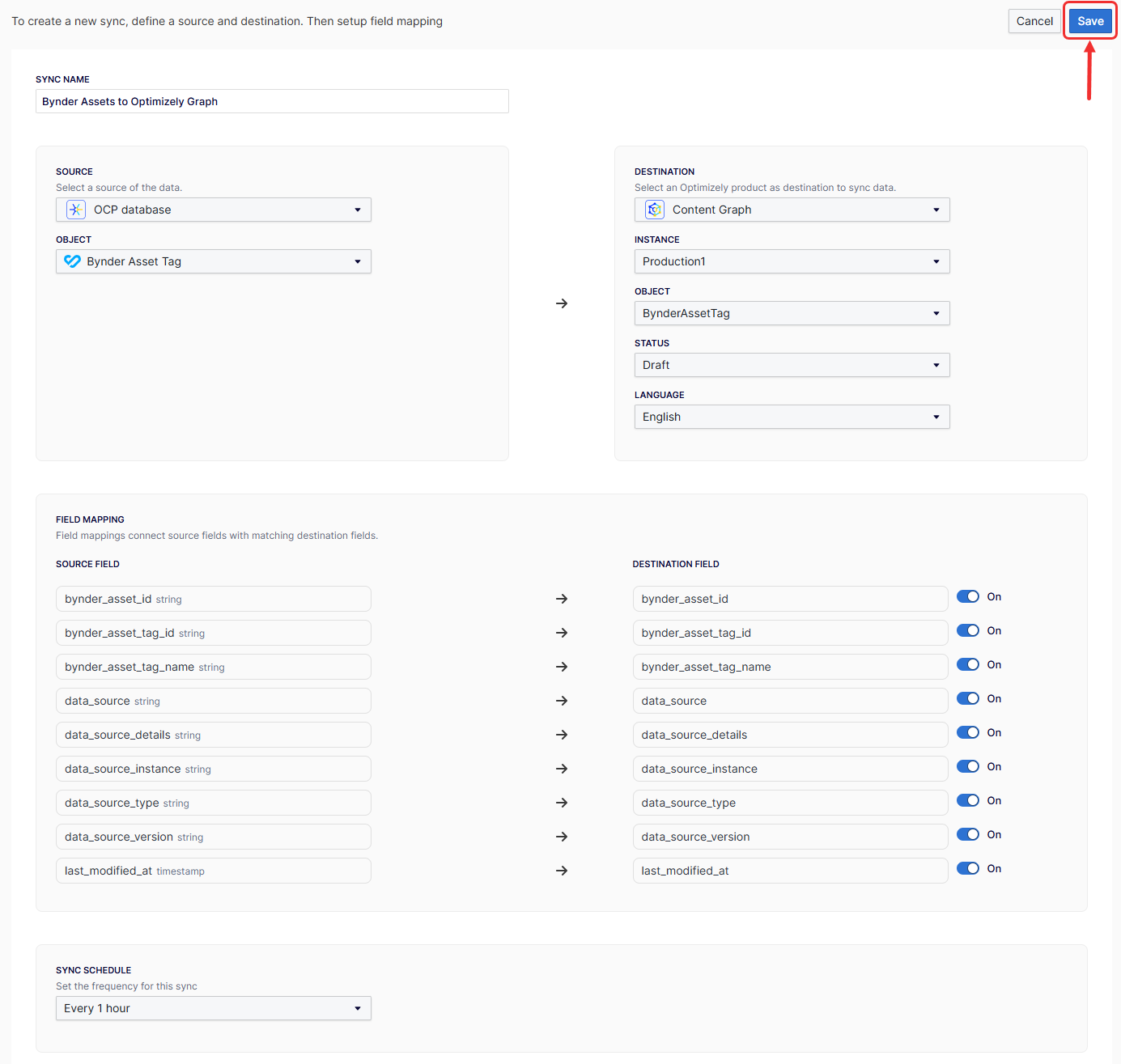Screen dimensions: 1121x1064
Task: Click source field last_modified_at timestamp
Action: click(x=214, y=871)
